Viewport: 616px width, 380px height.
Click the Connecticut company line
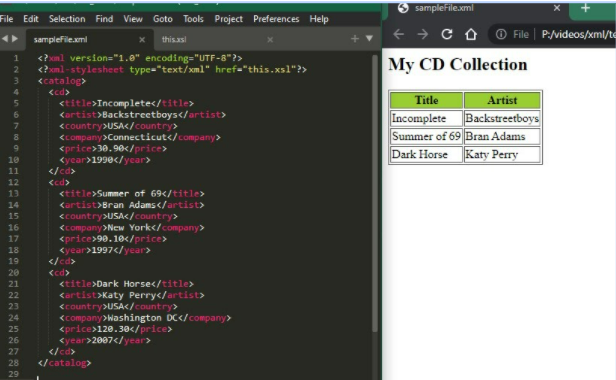point(140,137)
